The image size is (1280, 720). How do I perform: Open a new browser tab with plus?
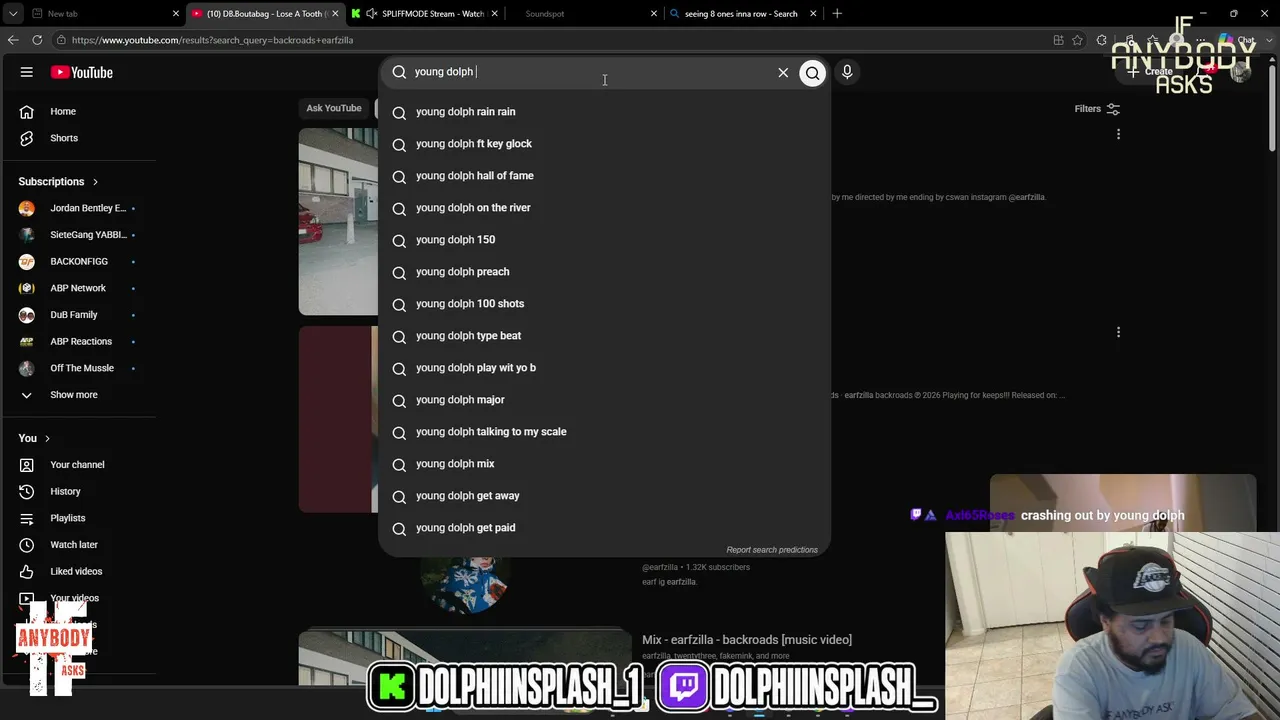[837, 14]
